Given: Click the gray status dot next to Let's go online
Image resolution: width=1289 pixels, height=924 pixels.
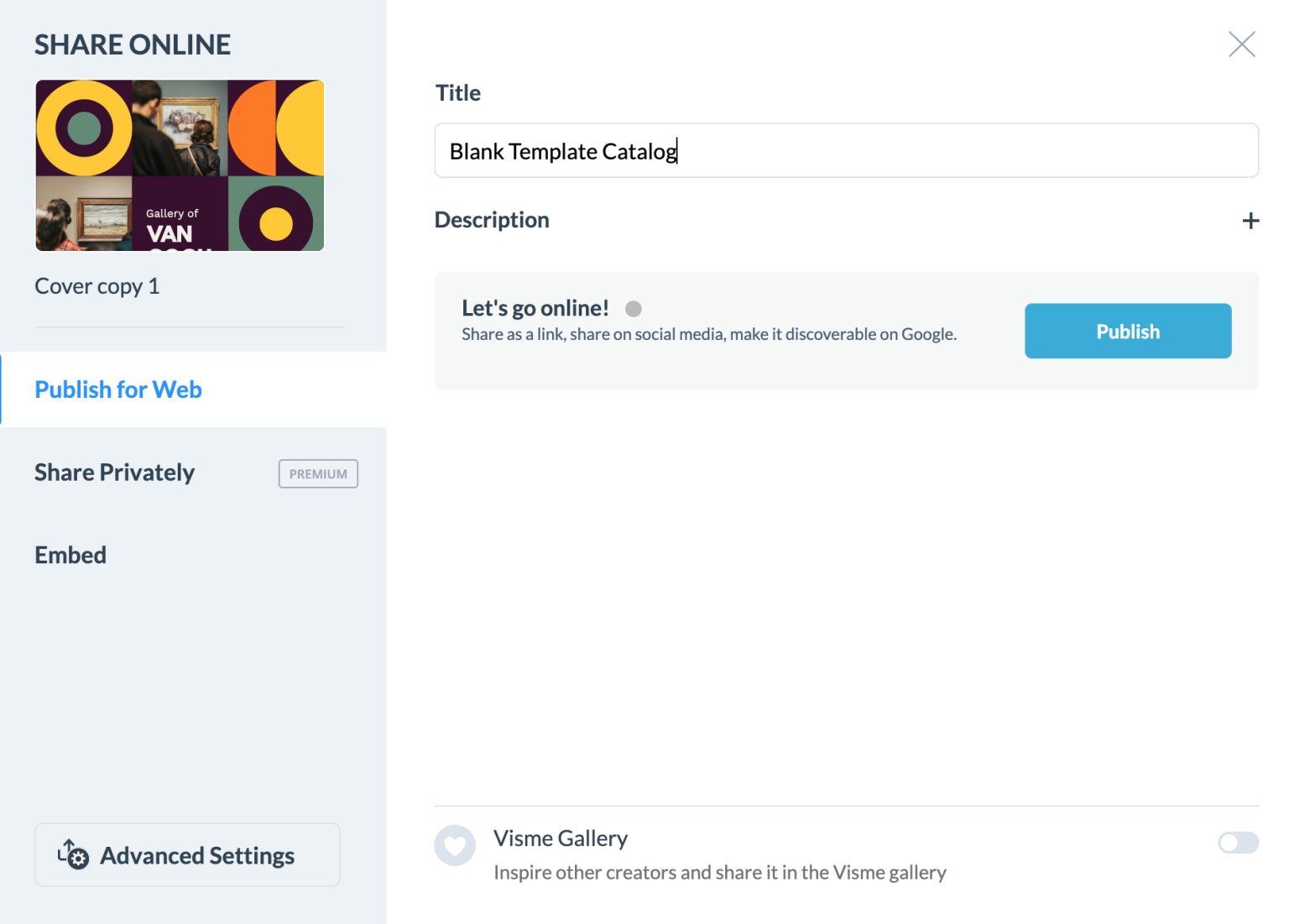Looking at the screenshot, I should (x=634, y=309).
